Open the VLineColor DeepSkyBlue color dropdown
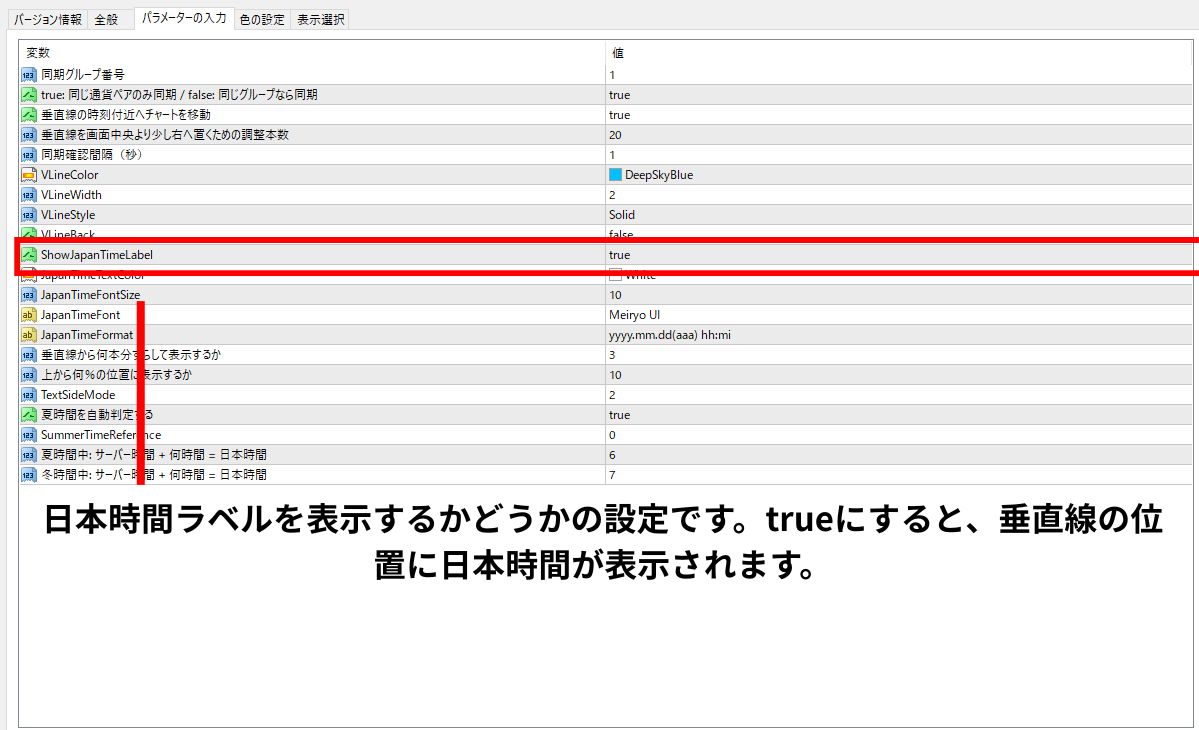 click(658, 175)
